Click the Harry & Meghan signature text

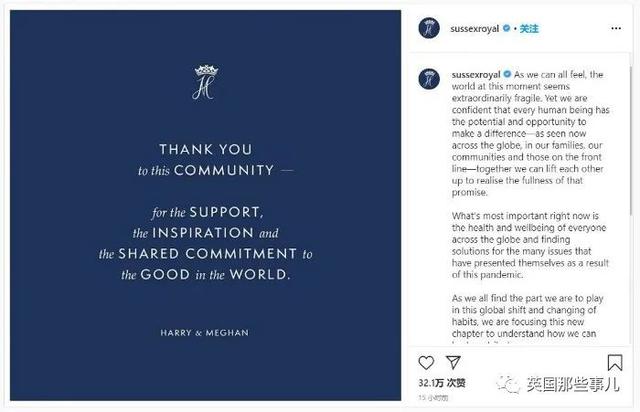click(204, 333)
